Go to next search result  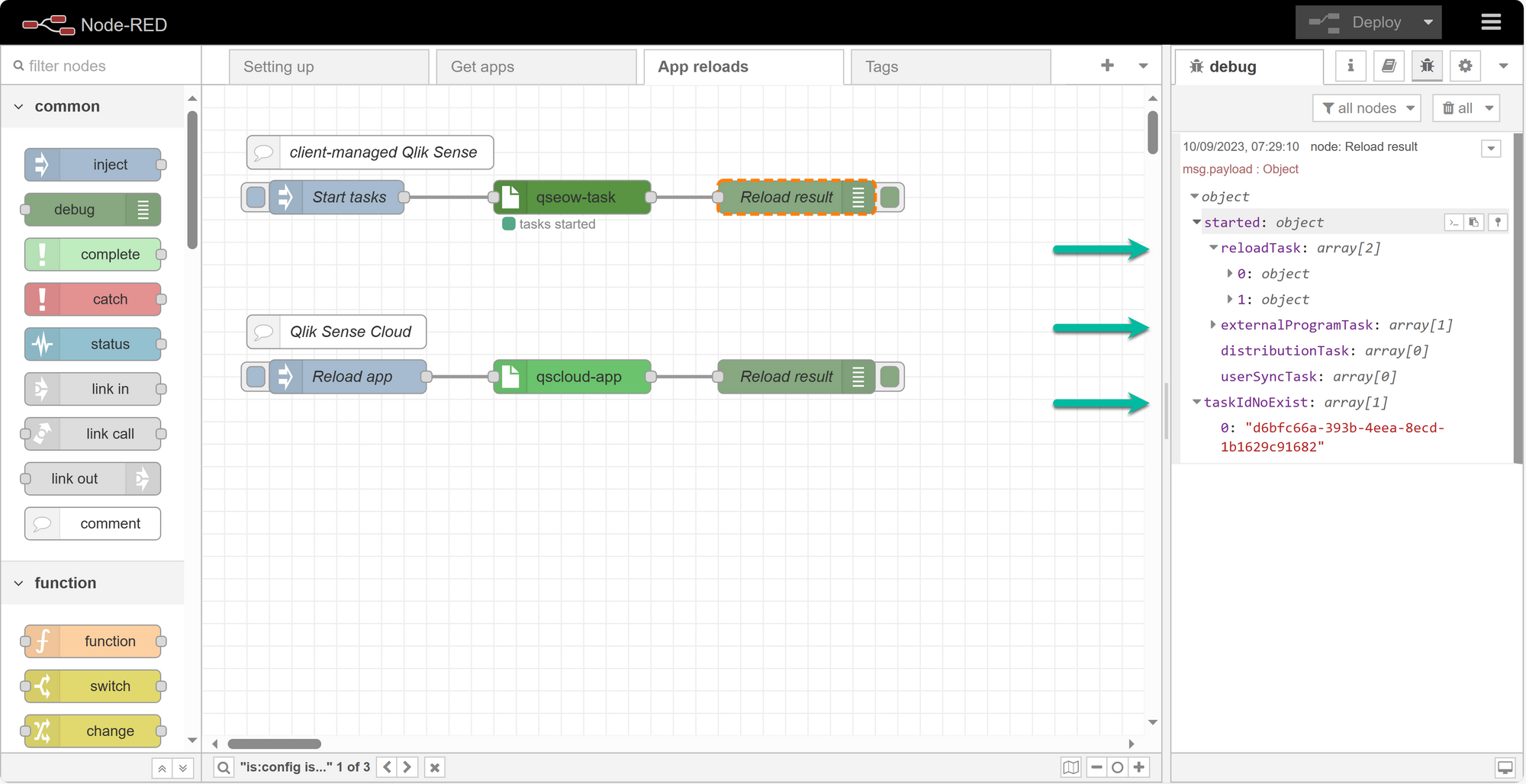[407, 767]
